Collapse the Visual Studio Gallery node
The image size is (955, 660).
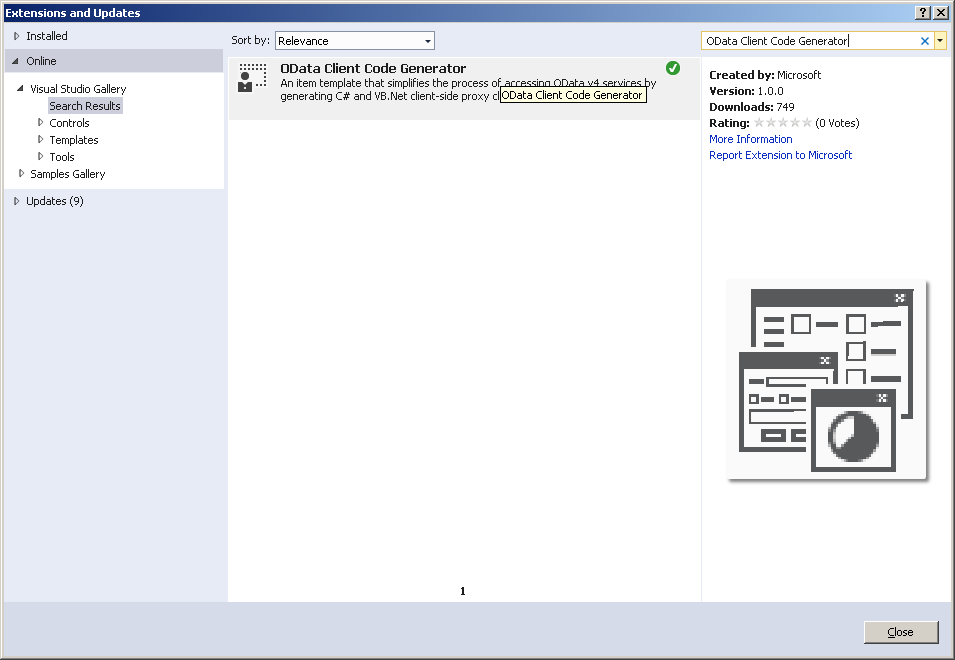coord(20,89)
